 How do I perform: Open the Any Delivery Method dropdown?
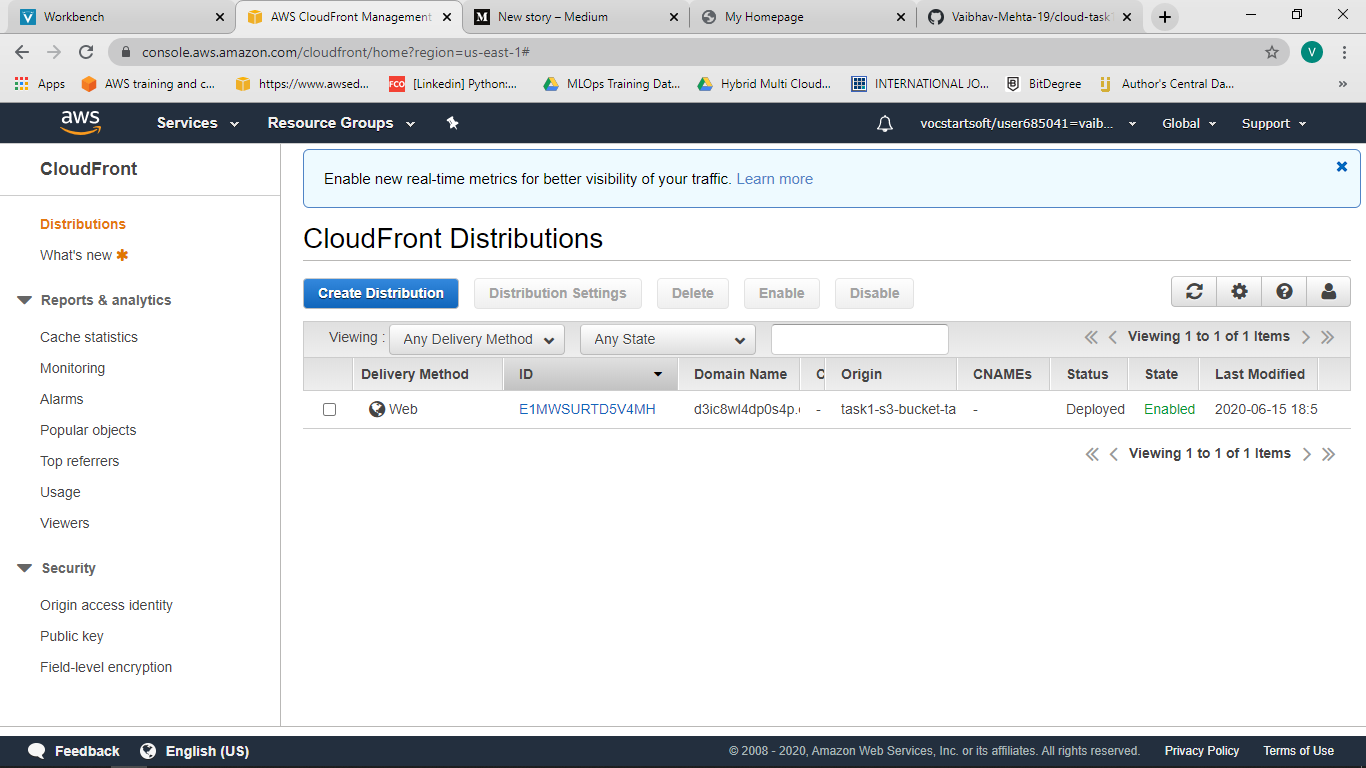(x=476, y=339)
